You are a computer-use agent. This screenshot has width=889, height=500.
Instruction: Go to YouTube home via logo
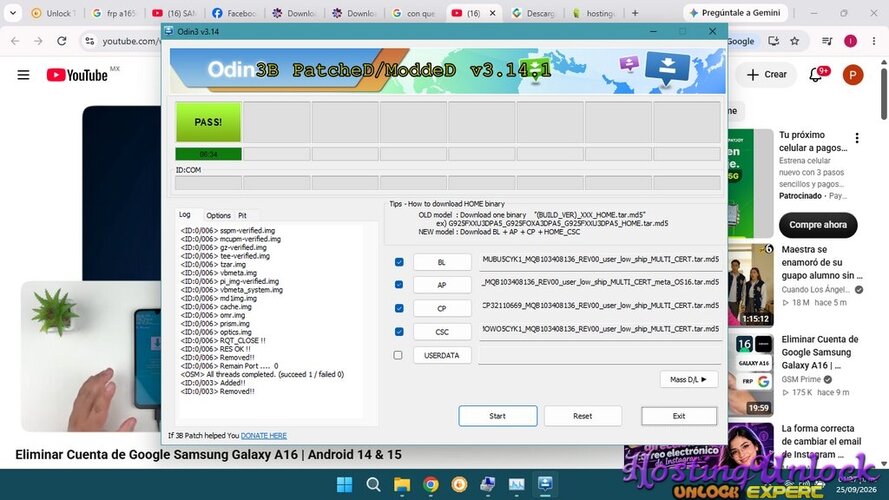pyautogui.click(x=77, y=75)
